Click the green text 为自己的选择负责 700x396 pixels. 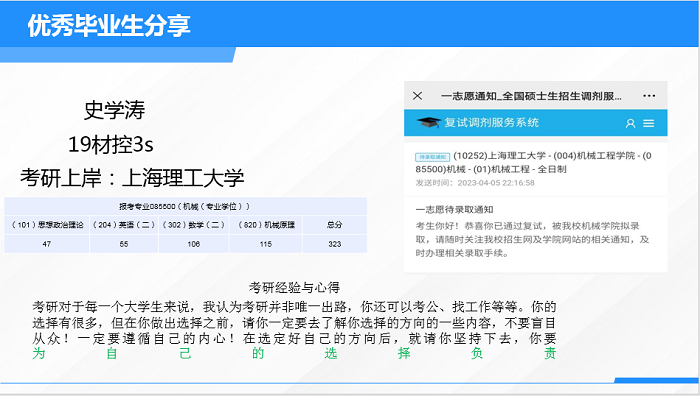(x=294, y=354)
